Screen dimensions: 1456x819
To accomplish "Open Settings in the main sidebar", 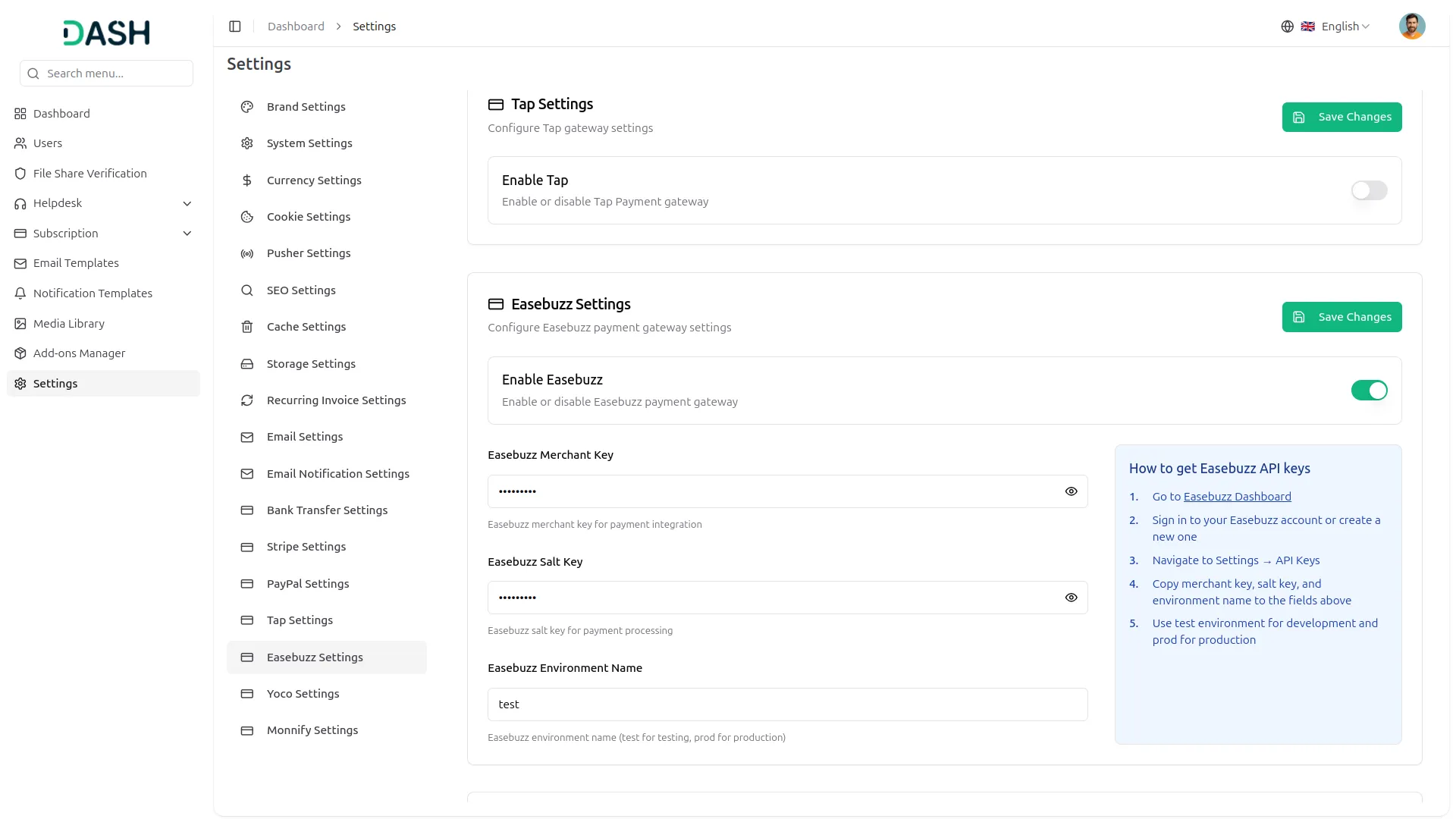I will pyautogui.click(x=104, y=384).
